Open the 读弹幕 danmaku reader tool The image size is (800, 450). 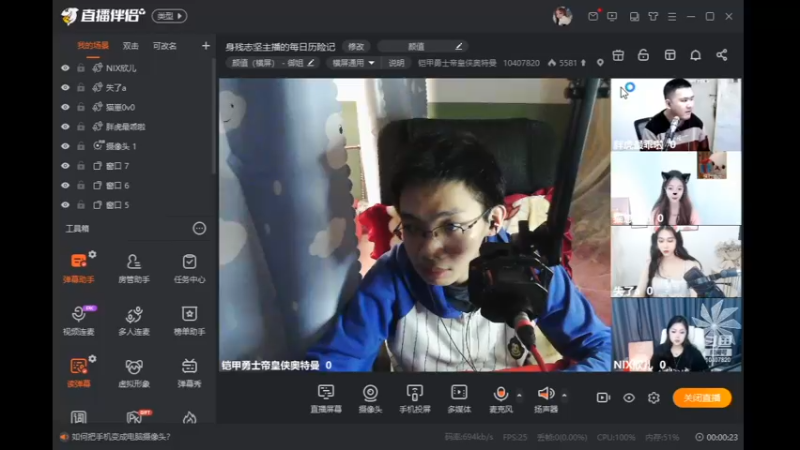(x=78, y=372)
